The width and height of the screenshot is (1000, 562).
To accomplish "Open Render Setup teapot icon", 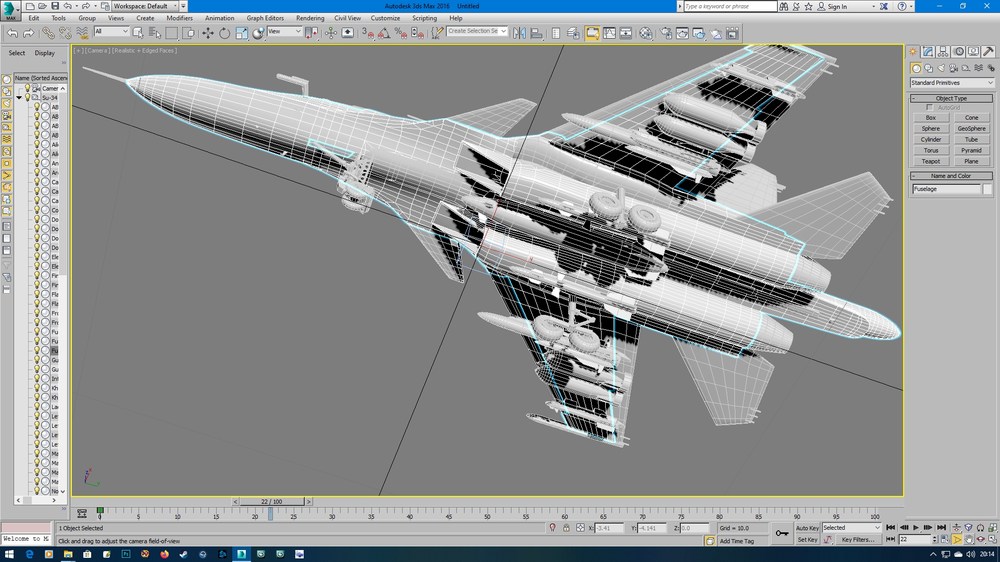I will (x=666, y=33).
